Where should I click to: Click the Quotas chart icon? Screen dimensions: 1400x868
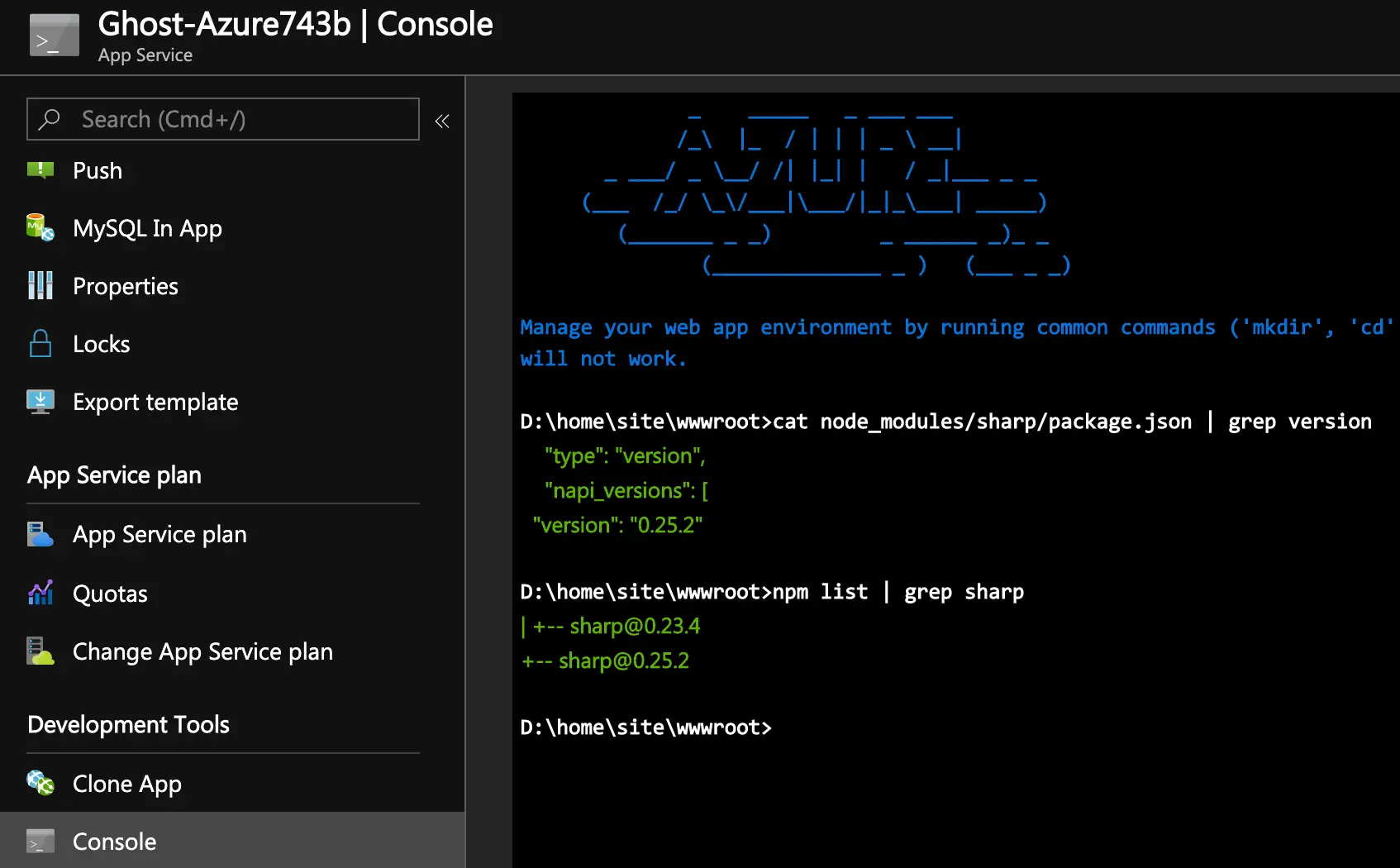coord(40,593)
